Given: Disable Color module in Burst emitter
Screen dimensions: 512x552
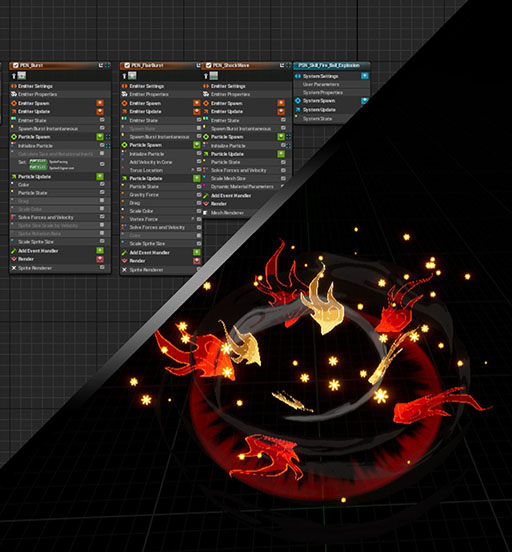Looking at the screenshot, I should pyautogui.click(x=102, y=184).
